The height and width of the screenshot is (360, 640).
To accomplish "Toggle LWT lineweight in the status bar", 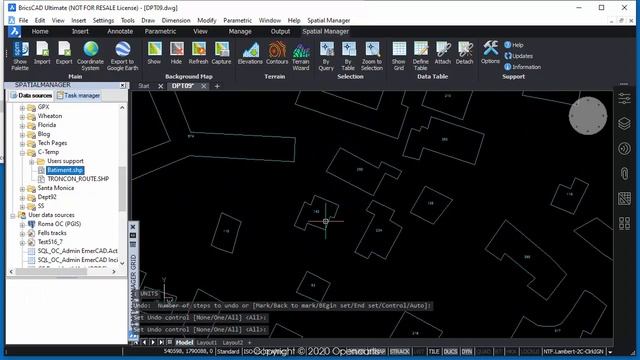I will click(419, 351).
